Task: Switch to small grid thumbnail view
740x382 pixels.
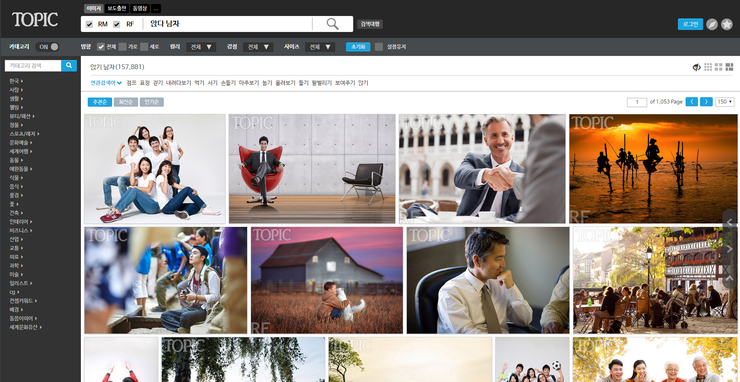Action: 708,67
